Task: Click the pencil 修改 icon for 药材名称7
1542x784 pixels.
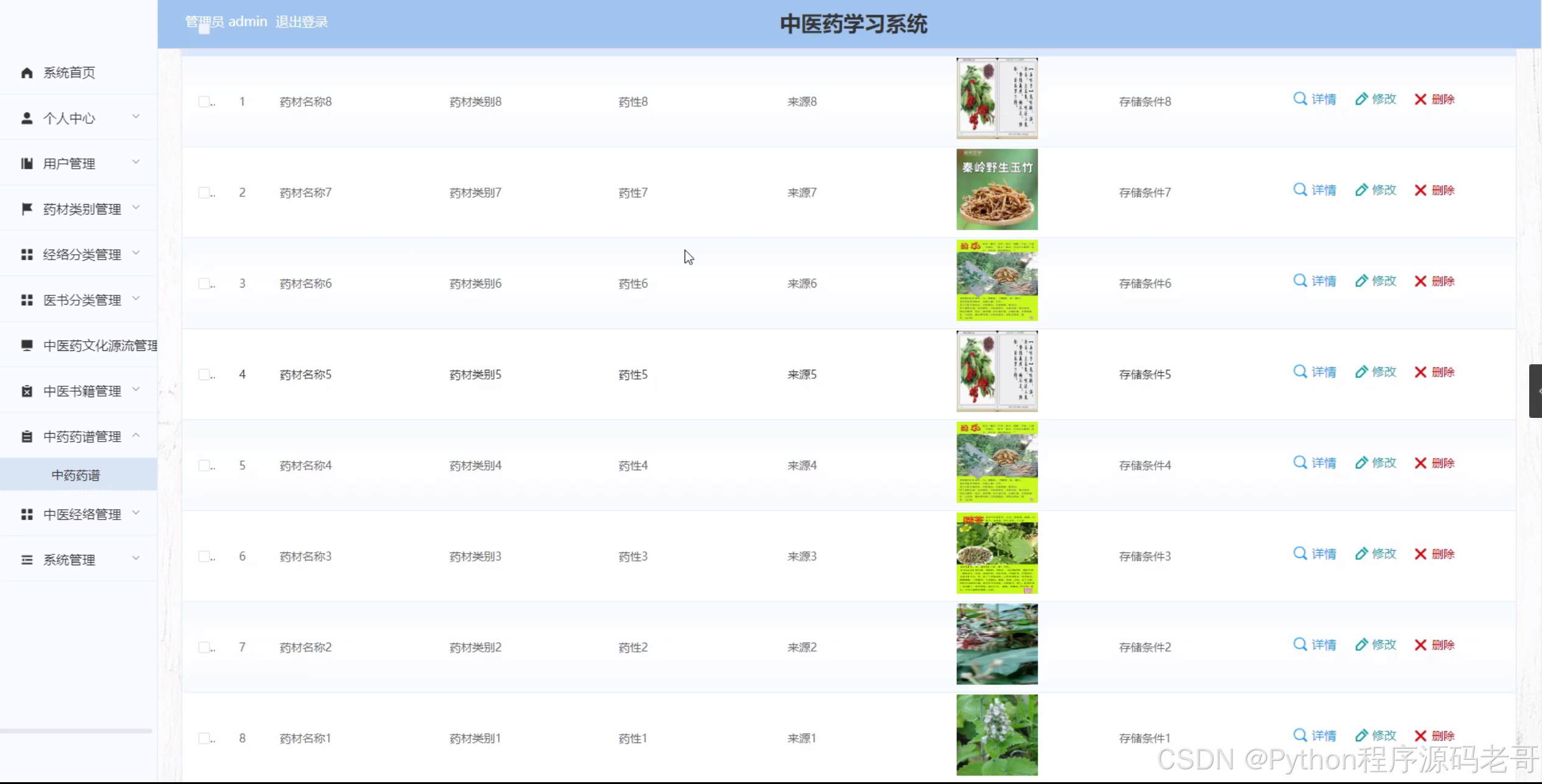Action: [1361, 190]
